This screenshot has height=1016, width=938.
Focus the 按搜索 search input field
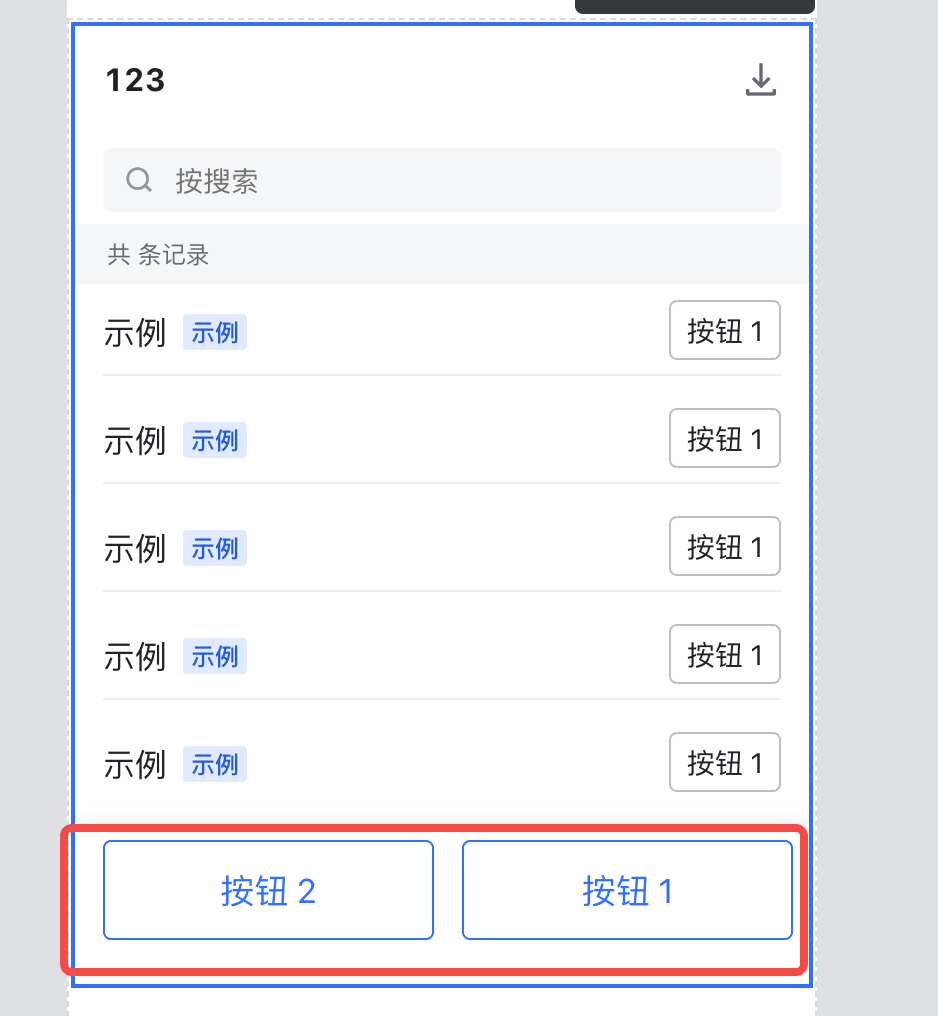click(x=442, y=180)
